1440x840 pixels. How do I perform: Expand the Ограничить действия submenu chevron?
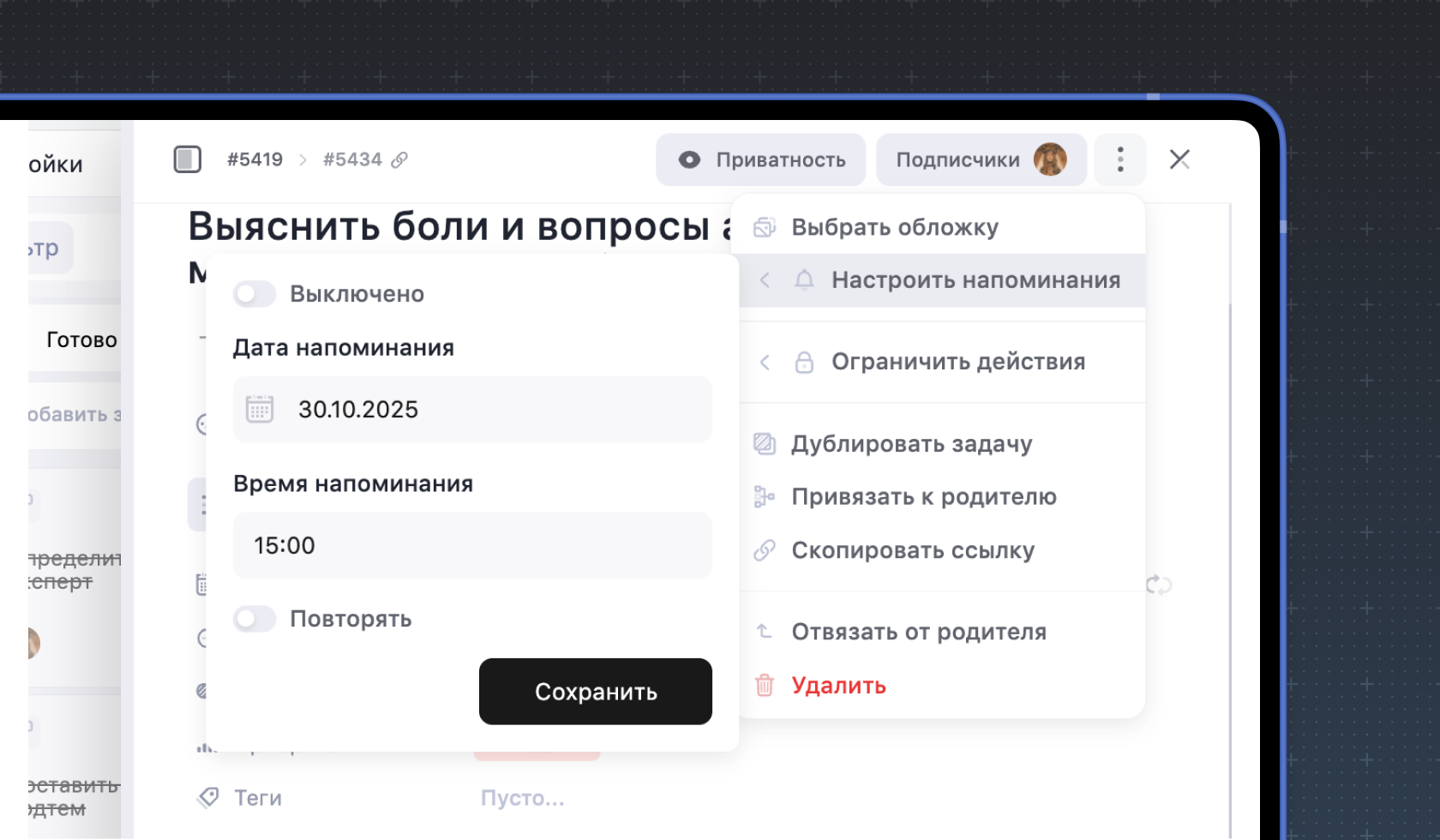coord(764,362)
